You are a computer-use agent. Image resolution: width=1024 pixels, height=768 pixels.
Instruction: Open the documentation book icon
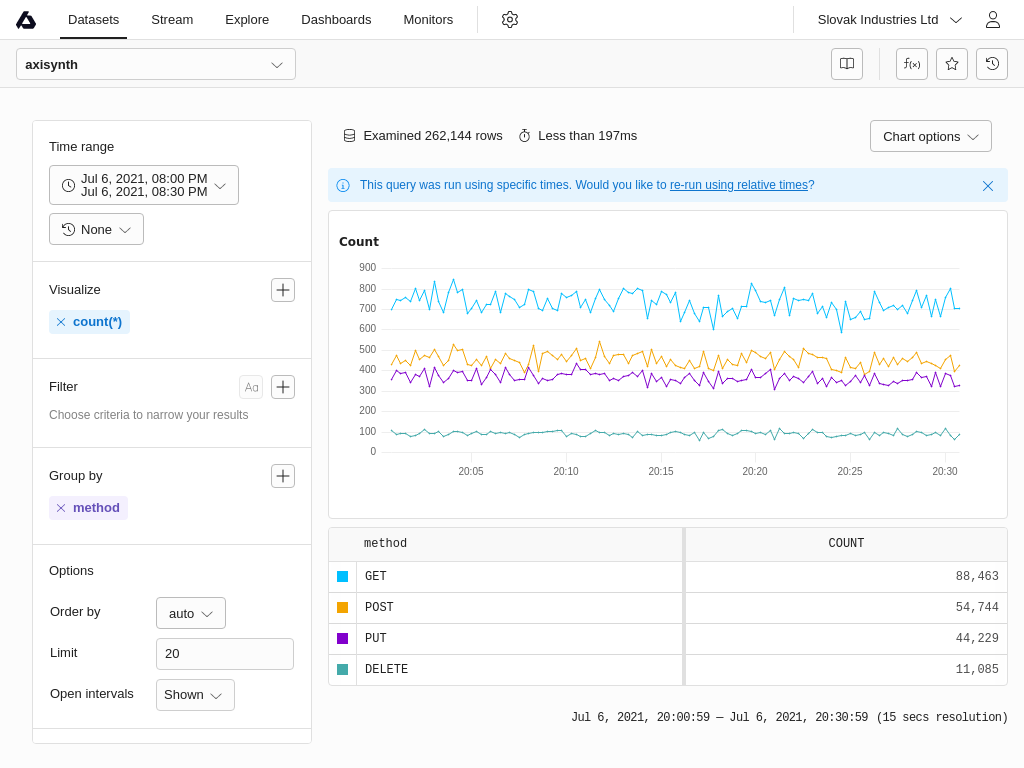point(847,64)
